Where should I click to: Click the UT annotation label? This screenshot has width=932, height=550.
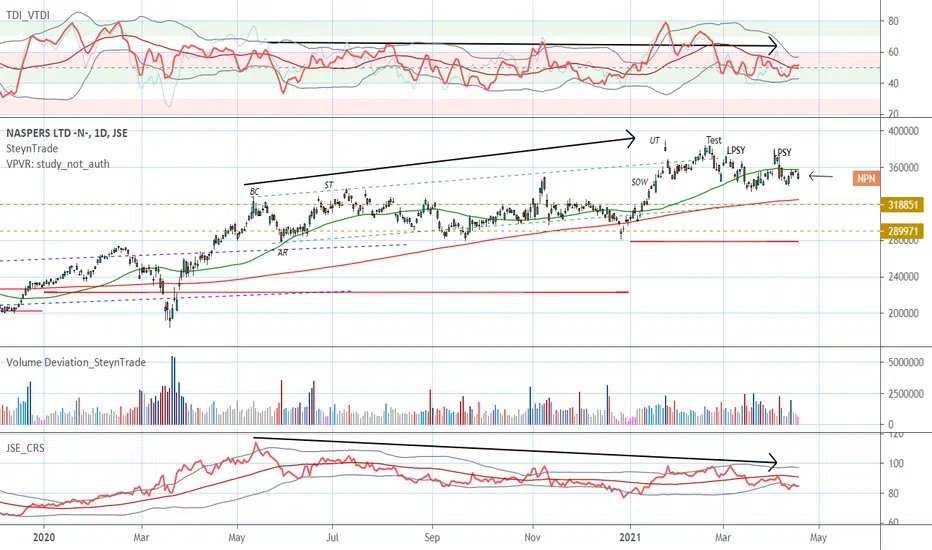click(x=654, y=140)
